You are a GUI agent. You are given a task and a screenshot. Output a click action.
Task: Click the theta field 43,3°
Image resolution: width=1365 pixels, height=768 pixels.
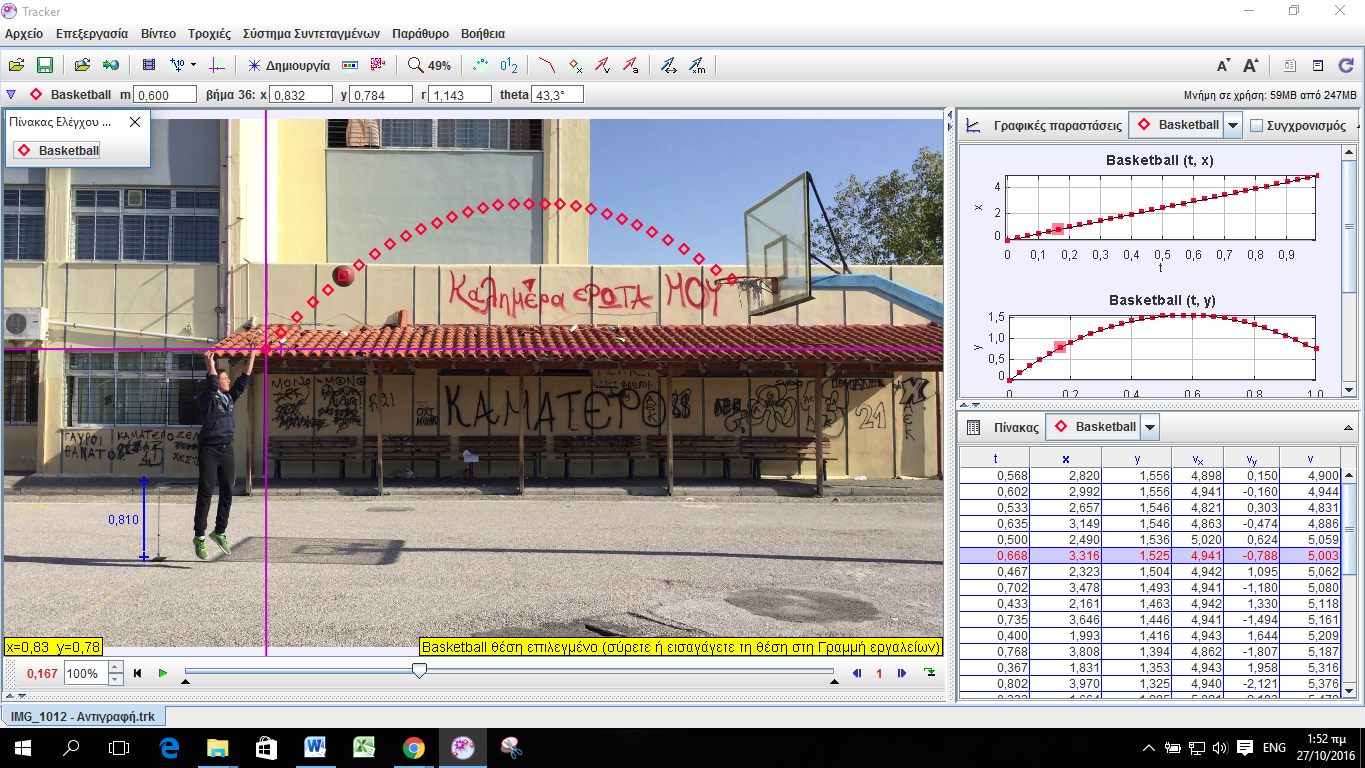[558, 95]
